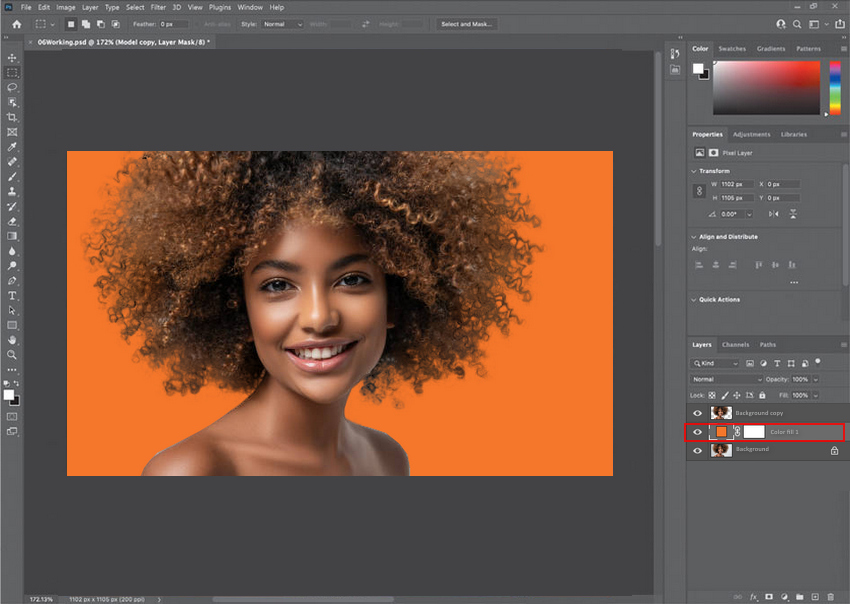Select the Dodge tool

[x=12, y=266]
